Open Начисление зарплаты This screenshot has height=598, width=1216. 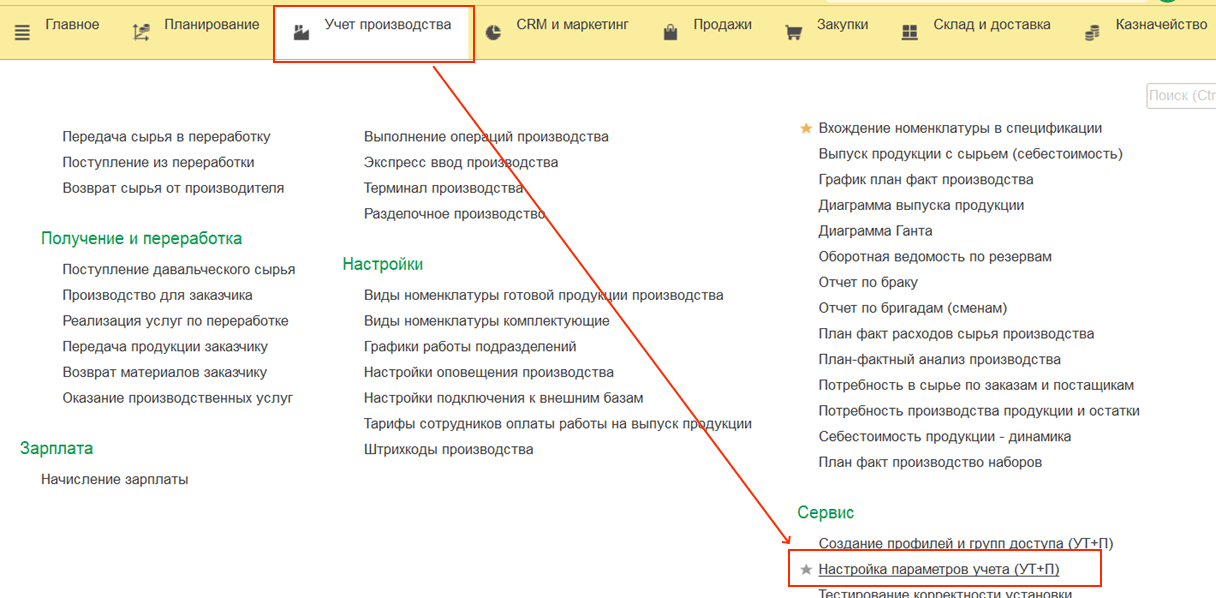coord(114,479)
